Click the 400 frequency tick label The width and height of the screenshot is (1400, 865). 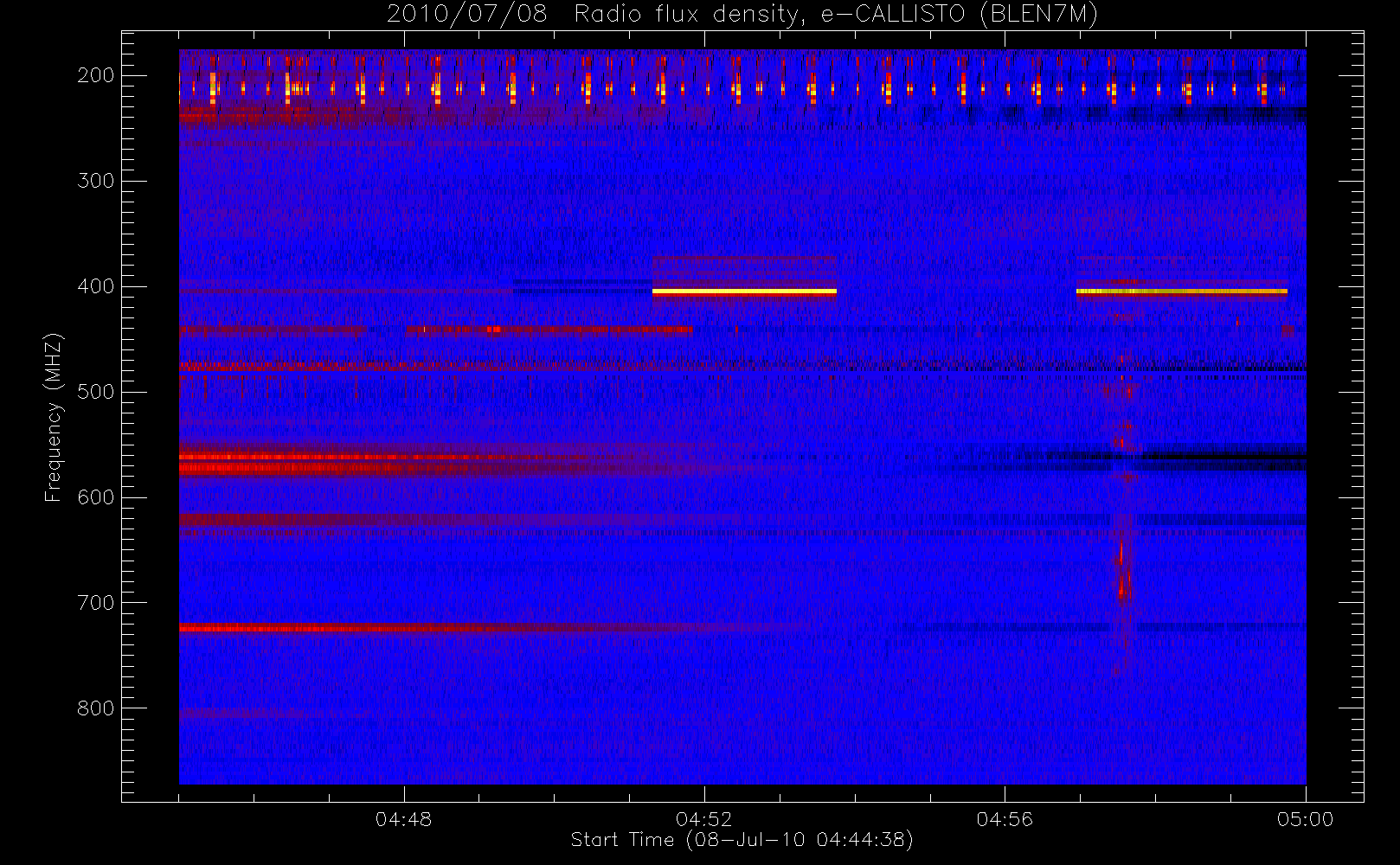point(95,286)
